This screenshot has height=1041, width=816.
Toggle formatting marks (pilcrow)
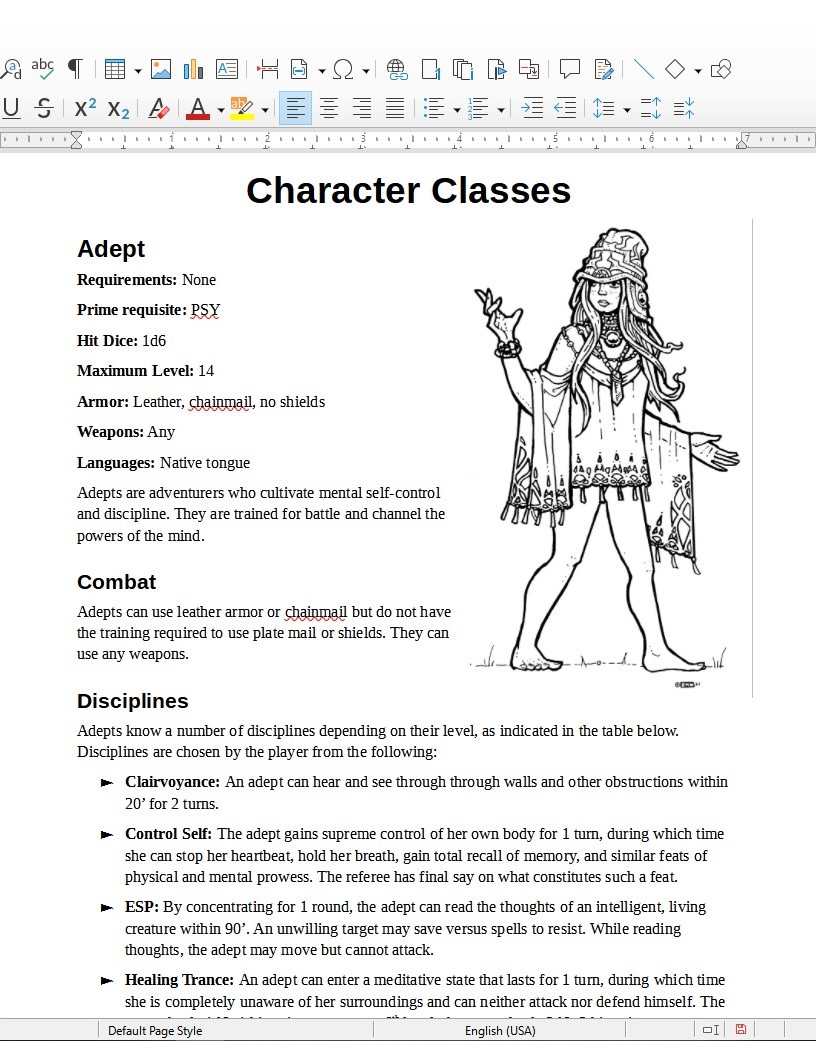[x=76, y=69]
